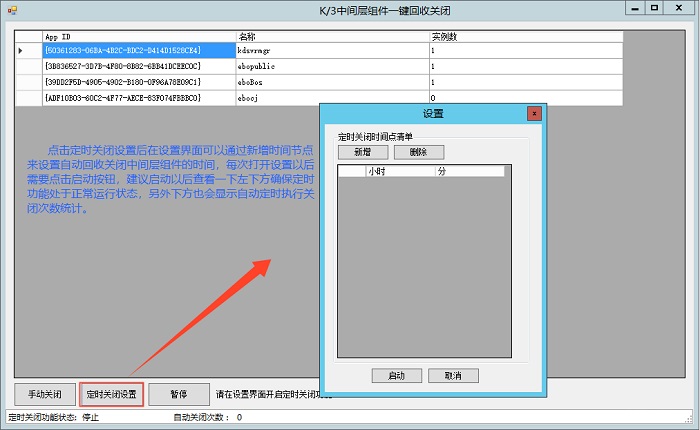Select the ebopublic row name cell

click(331, 65)
